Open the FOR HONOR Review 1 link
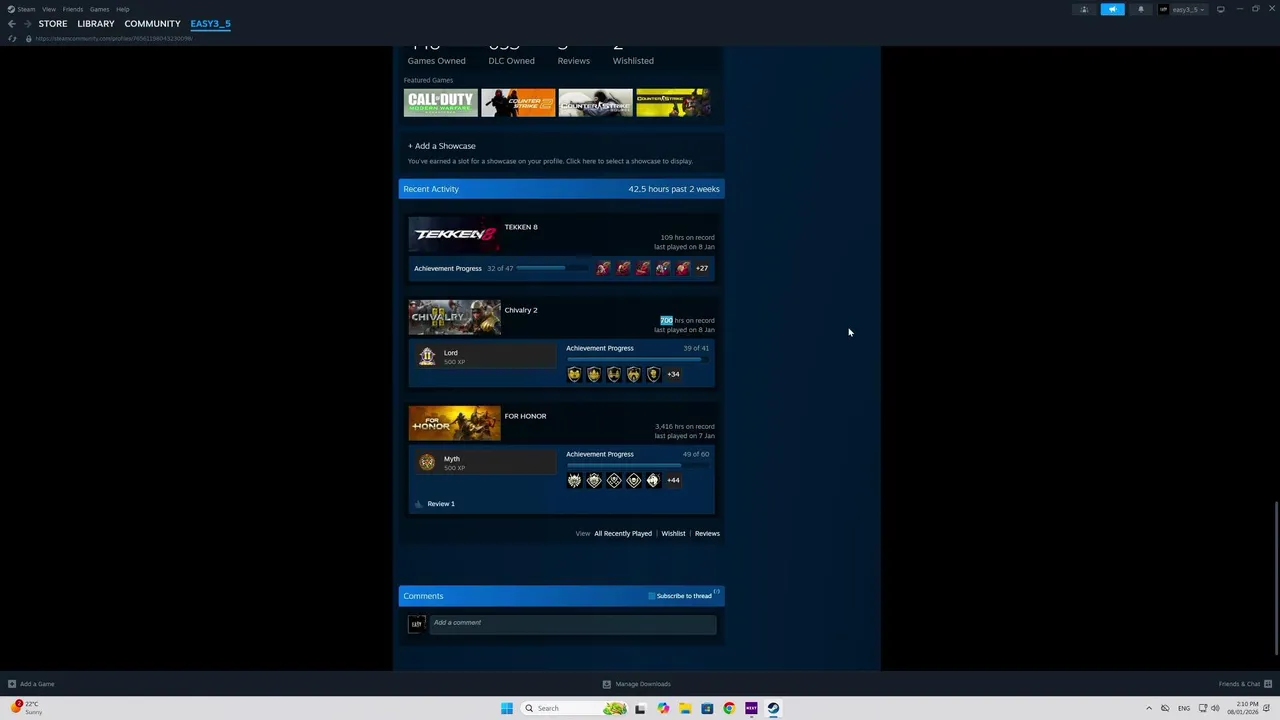 click(x=441, y=504)
